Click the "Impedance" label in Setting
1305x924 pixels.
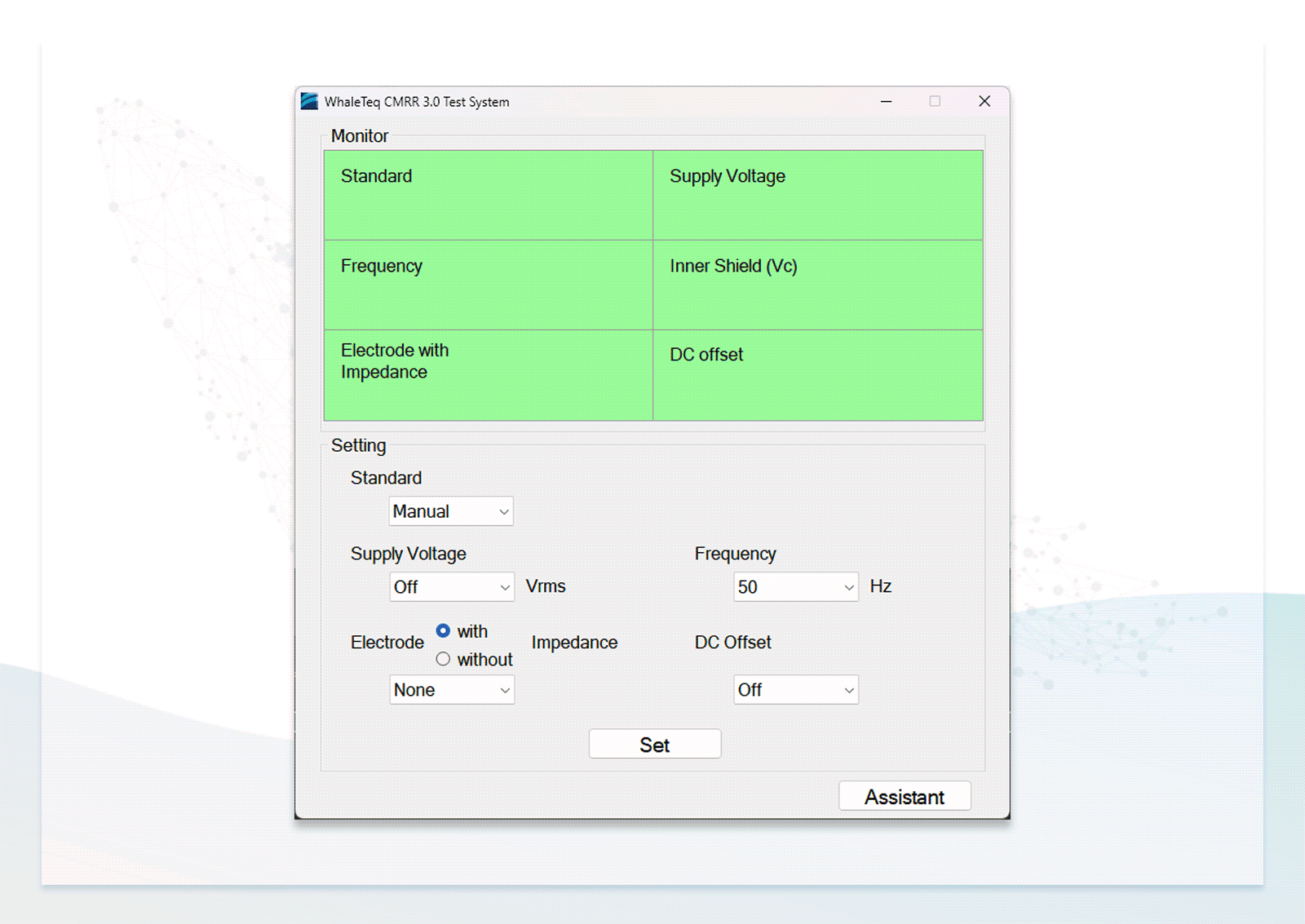(x=574, y=643)
